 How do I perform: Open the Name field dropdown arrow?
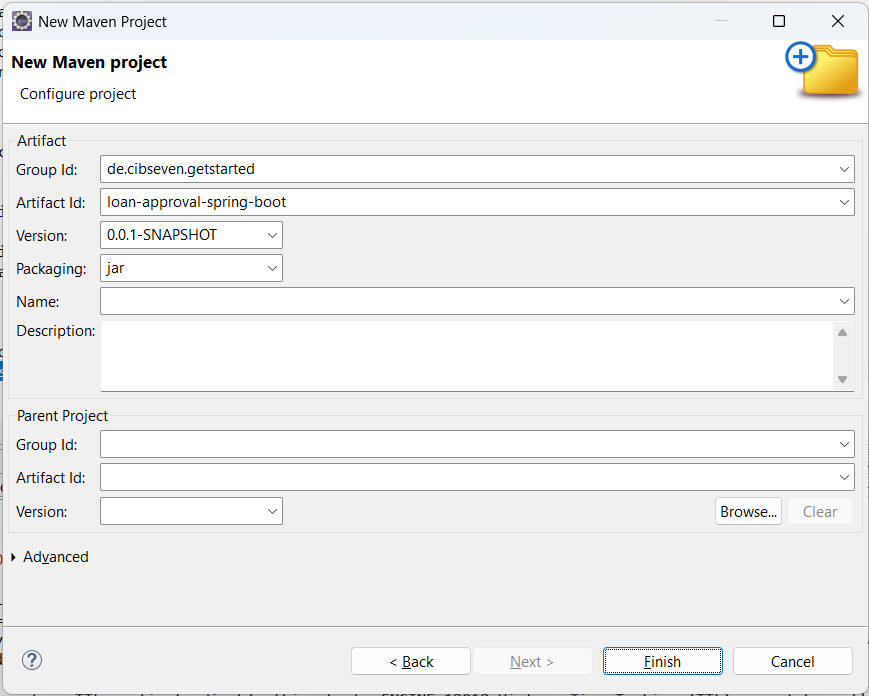(844, 301)
